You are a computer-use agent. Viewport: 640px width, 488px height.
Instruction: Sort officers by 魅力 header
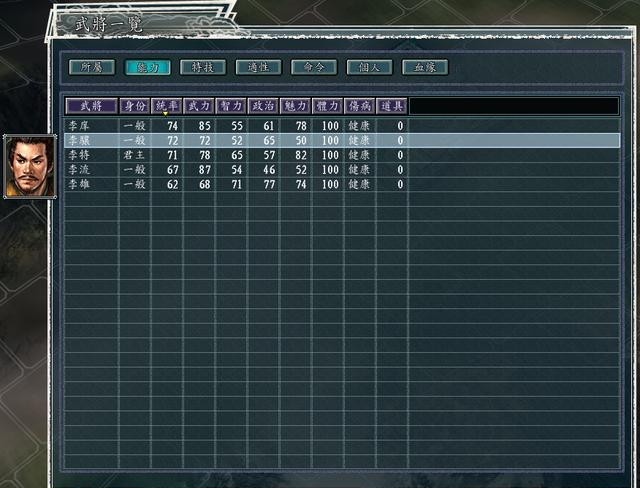pos(296,106)
